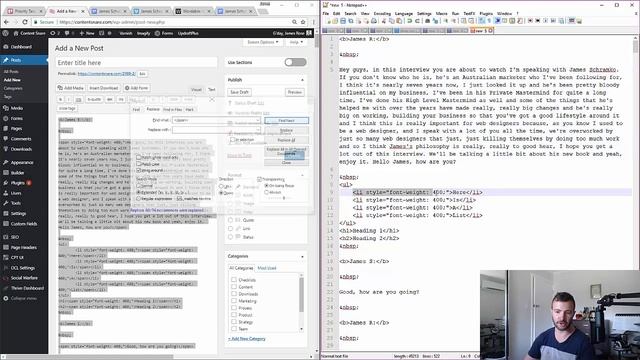Click Find Next in Replace dialog
This screenshot has width=640, height=360.
[287, 120]
